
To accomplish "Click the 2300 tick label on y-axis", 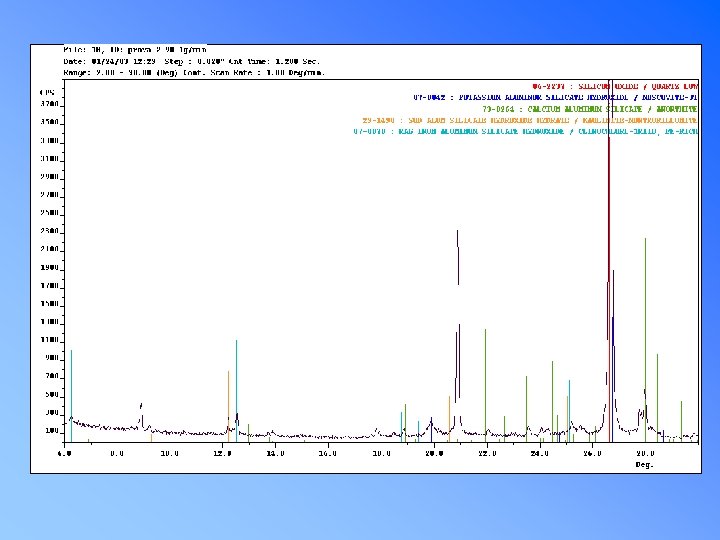I will tap(50, 231).
